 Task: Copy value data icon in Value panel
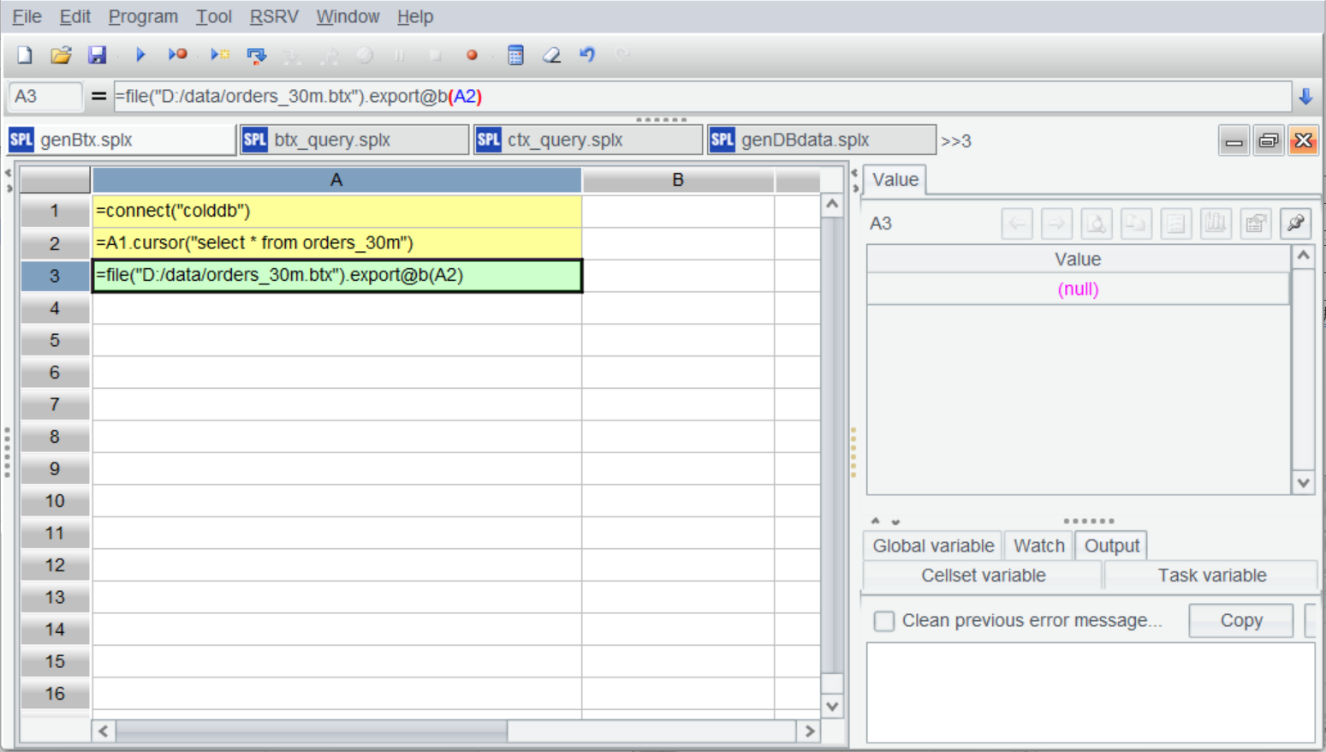coord(1136,224)
